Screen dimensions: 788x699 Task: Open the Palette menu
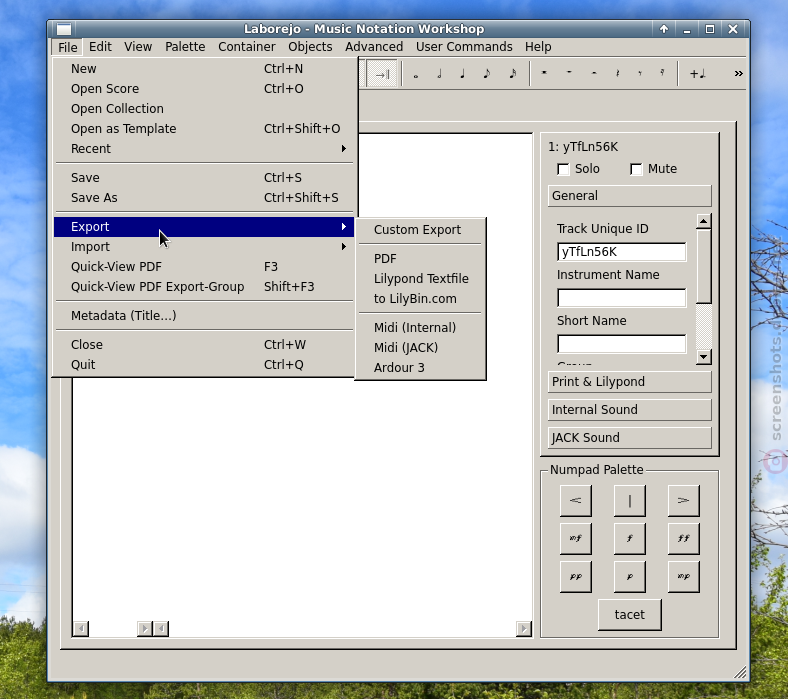185,47
